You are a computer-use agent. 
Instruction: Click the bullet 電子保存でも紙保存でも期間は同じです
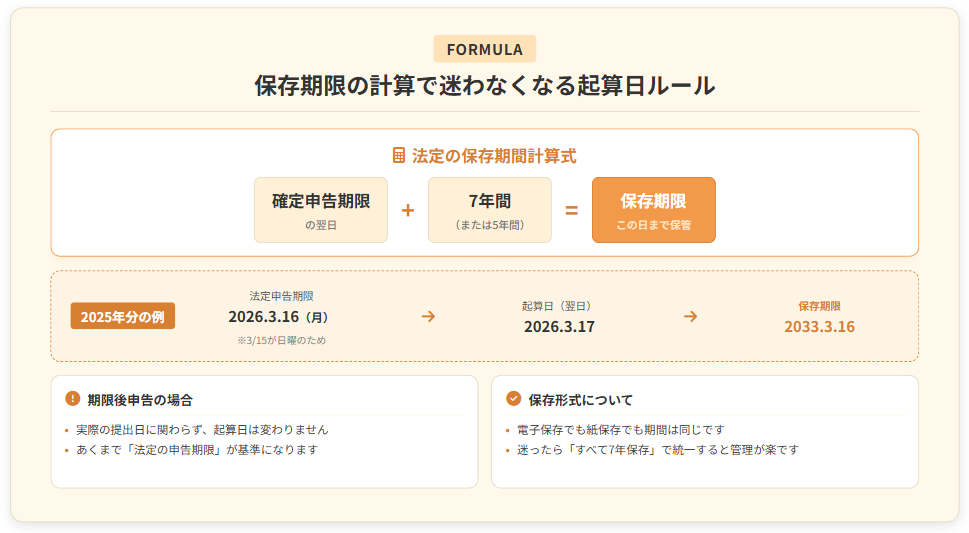621,429
